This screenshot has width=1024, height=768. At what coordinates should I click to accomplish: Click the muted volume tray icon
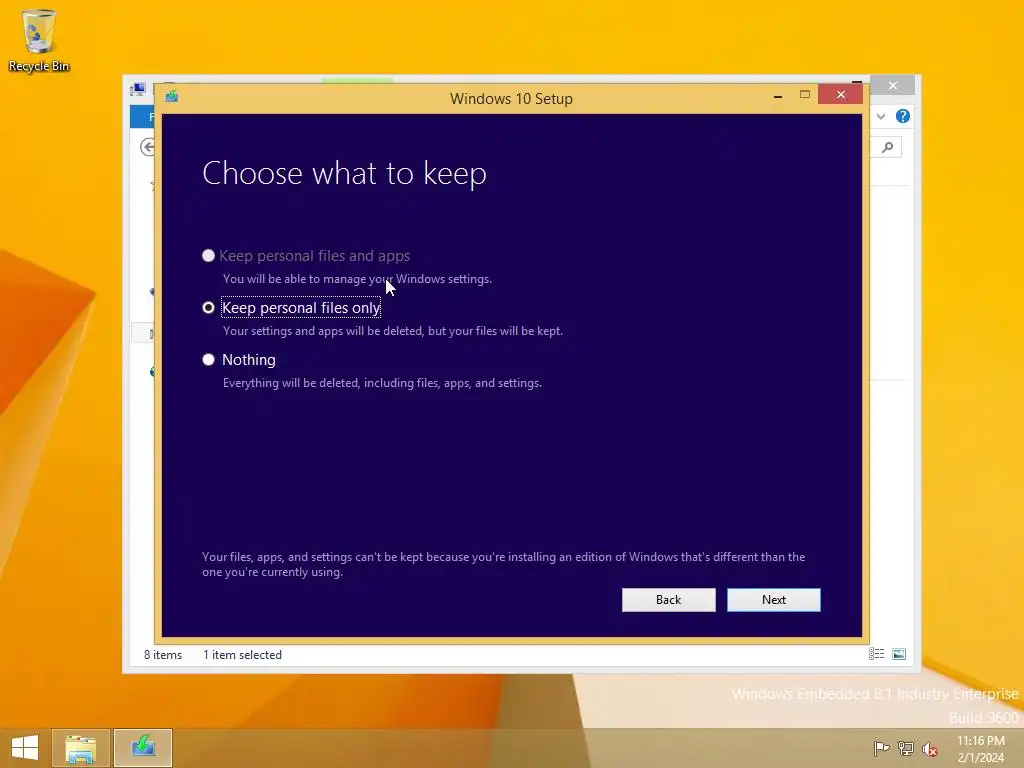[x=930, y=749]
